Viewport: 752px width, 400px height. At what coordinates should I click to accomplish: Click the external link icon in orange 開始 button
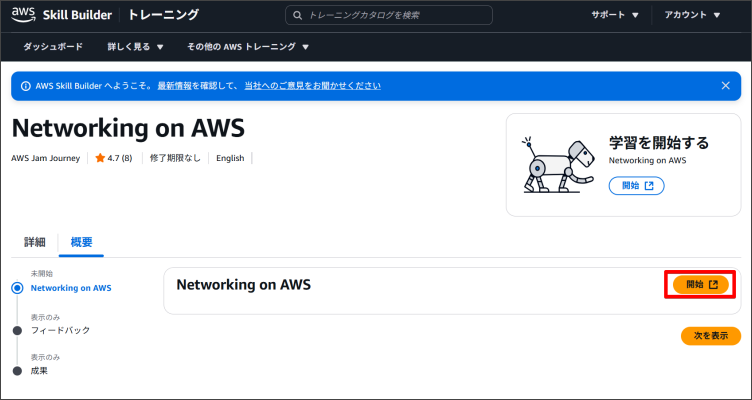point(713,285)
